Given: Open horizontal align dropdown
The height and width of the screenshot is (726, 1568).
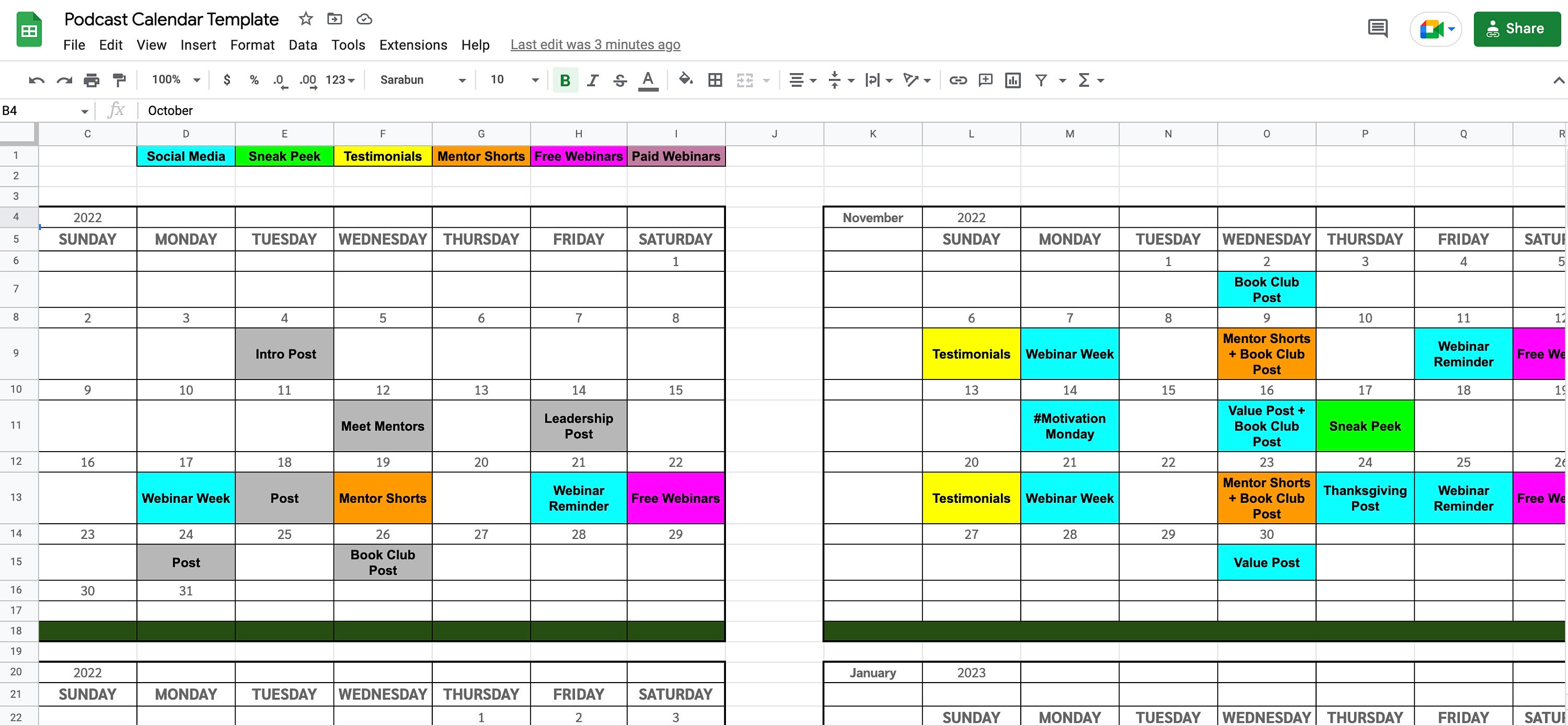Looking at the screenshot, I should (802, 80).
